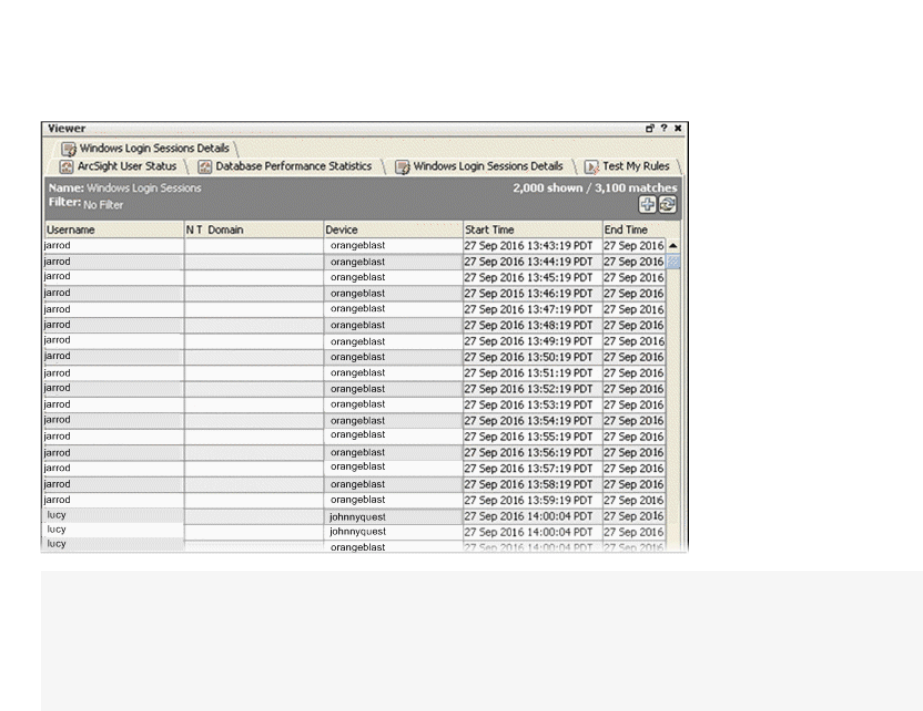Click orangeblast in the 13:55:19 row
The image size is (923, 711).
pos(357,435)
